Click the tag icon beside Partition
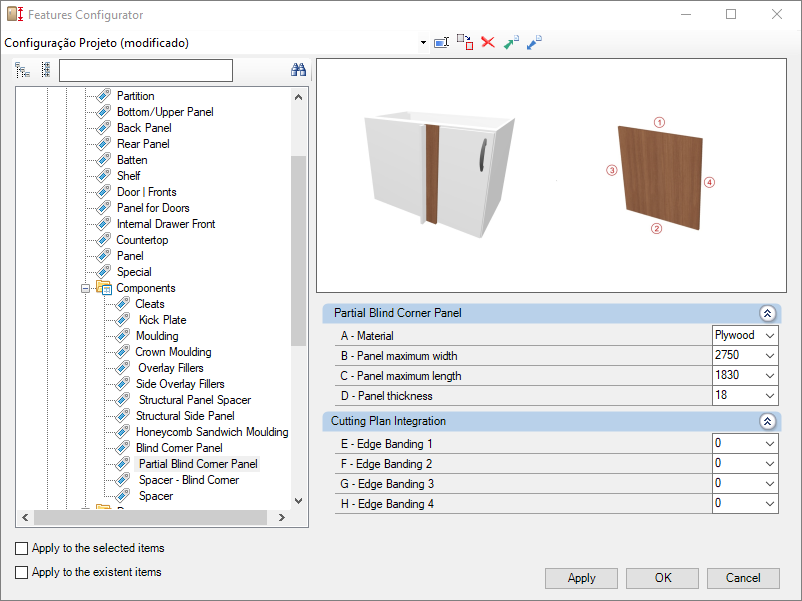802x601 pixels. [x=104, y=96]
